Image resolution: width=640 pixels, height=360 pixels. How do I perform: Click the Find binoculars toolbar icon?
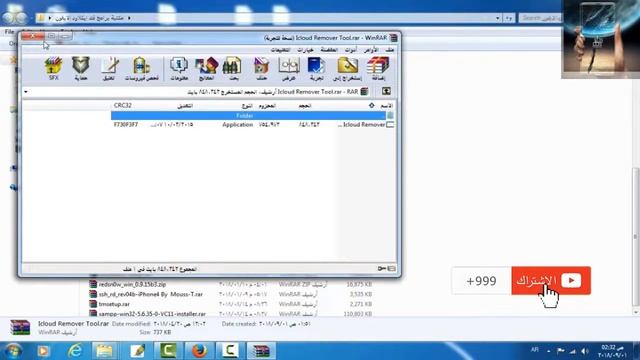(x=232, y=69)
